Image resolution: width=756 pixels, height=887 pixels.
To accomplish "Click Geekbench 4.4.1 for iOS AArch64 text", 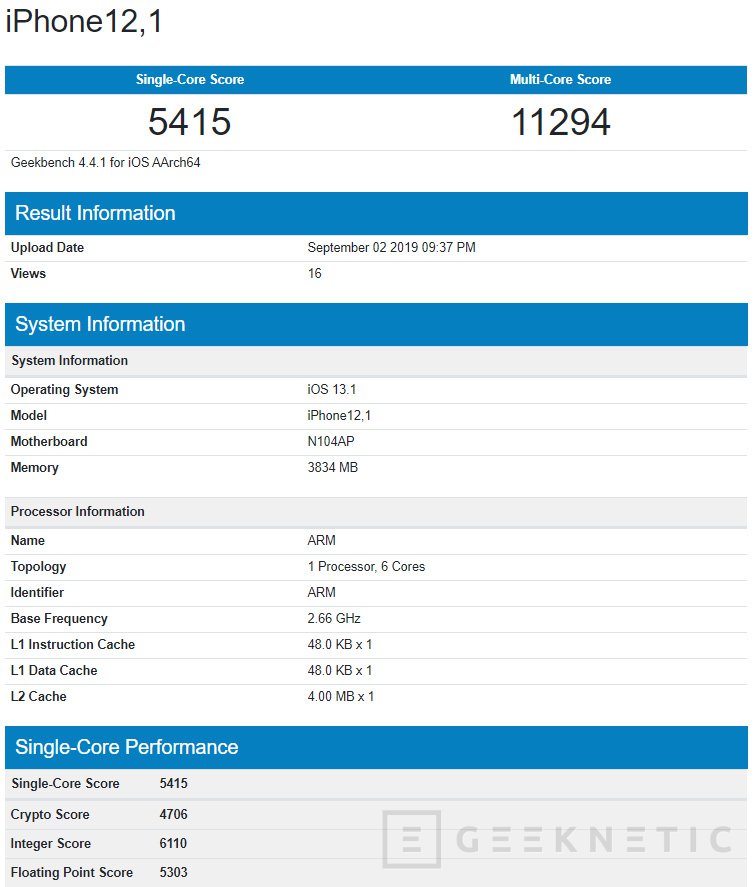I will click(105, 163).
